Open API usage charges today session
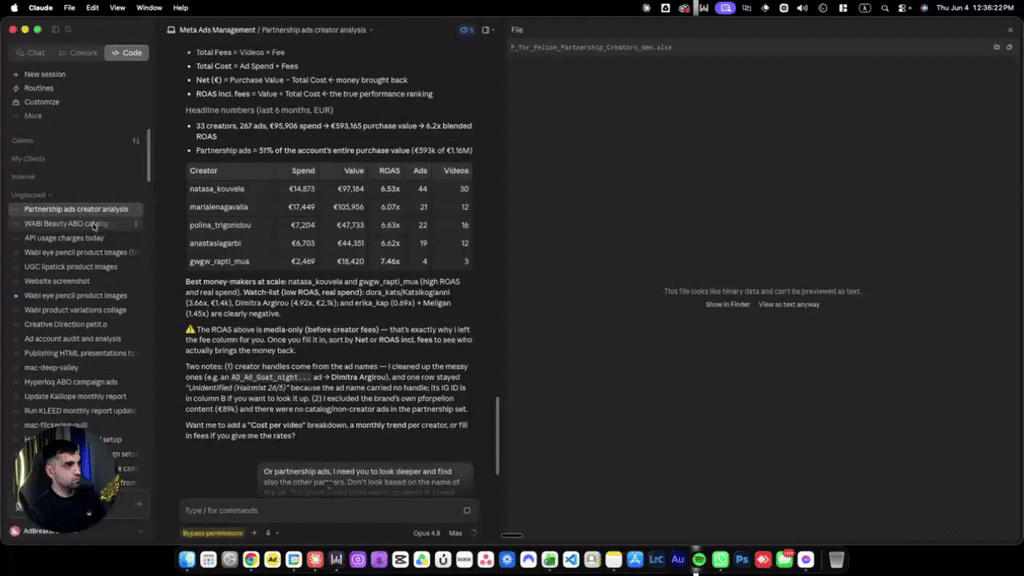 click(x=64, y=238)
